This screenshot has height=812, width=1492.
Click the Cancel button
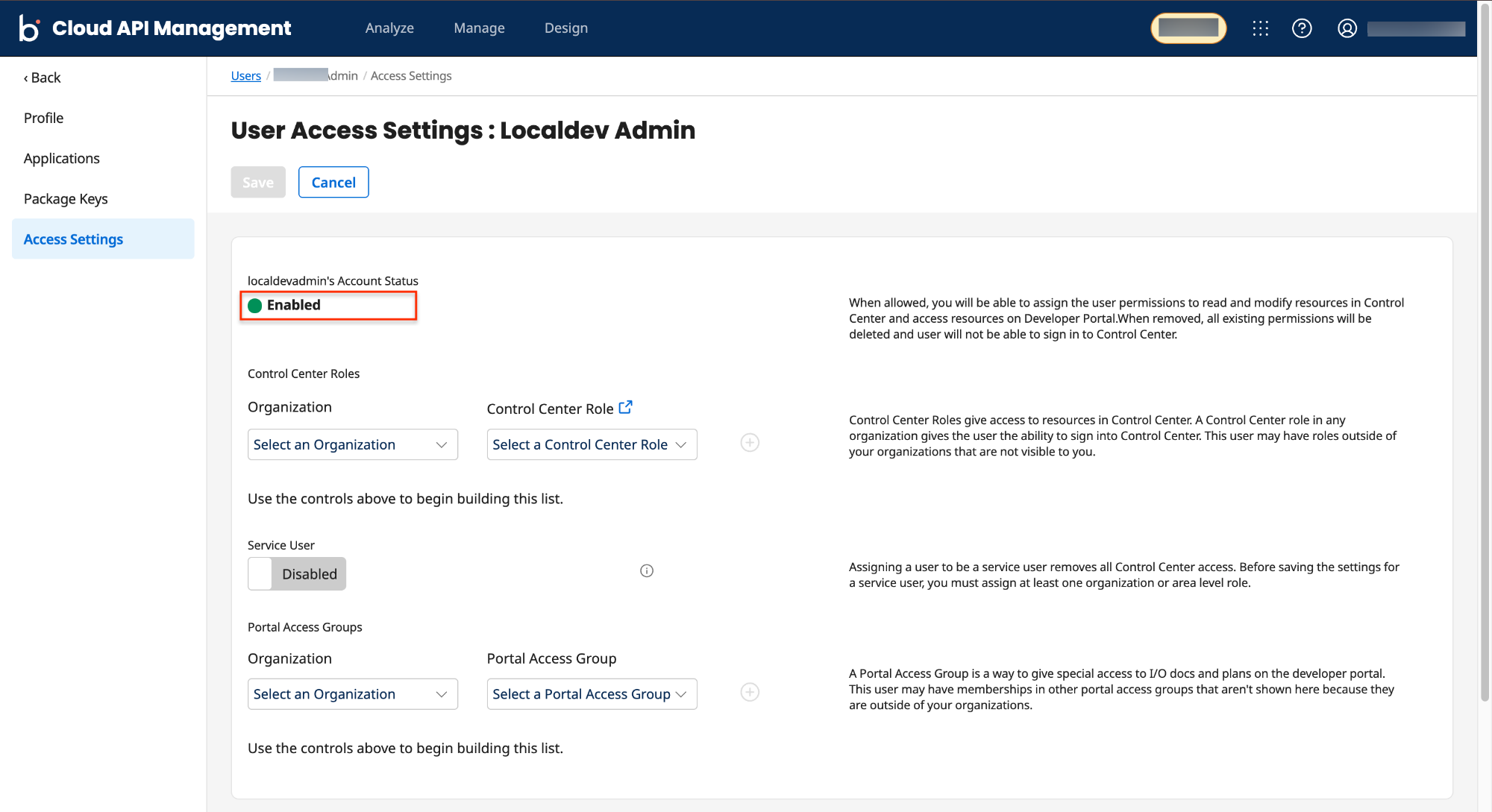333,183
